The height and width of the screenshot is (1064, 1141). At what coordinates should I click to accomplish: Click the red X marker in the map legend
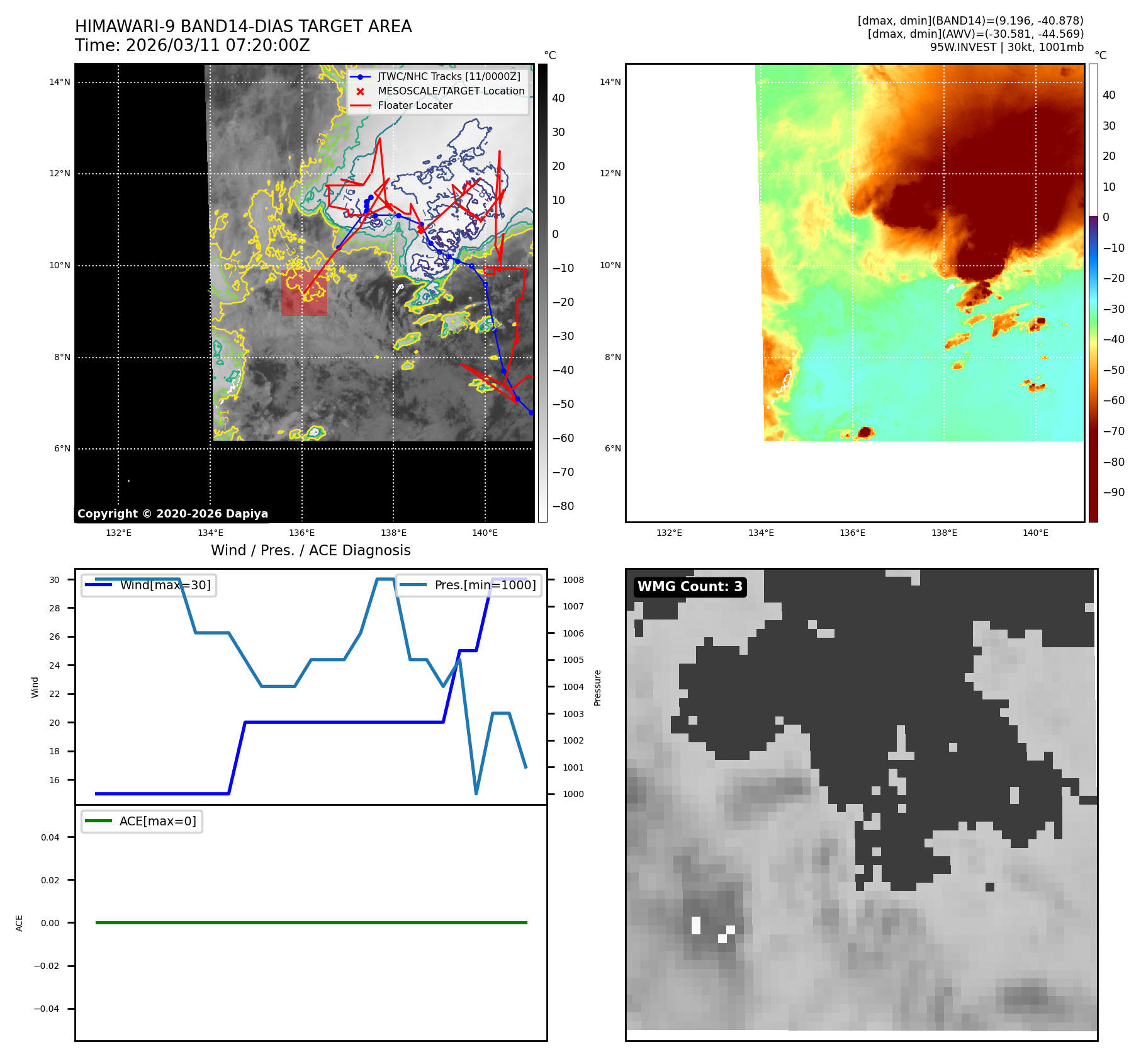tap(360, 91)
